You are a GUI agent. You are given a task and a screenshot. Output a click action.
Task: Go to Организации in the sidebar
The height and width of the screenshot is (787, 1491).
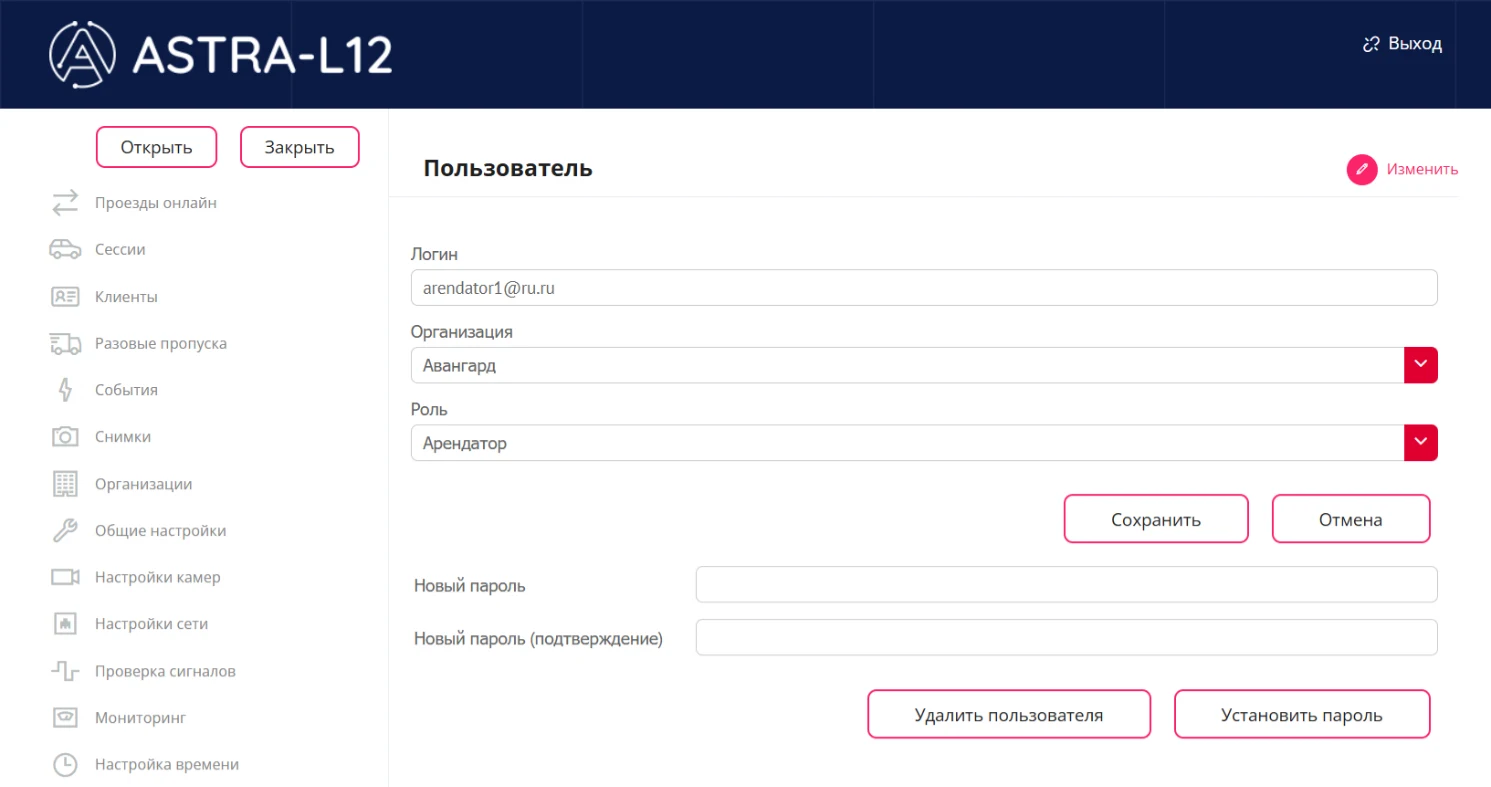click(143, 484)
